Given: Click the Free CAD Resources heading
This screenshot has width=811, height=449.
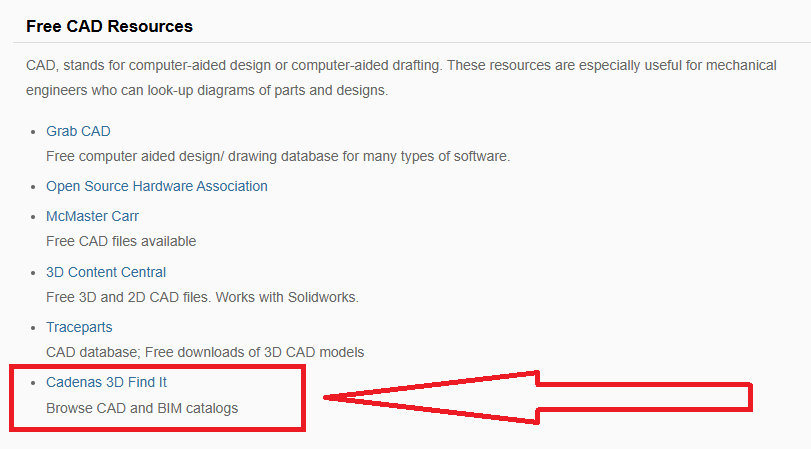Looking at the screenshot, I should [109, 26].
